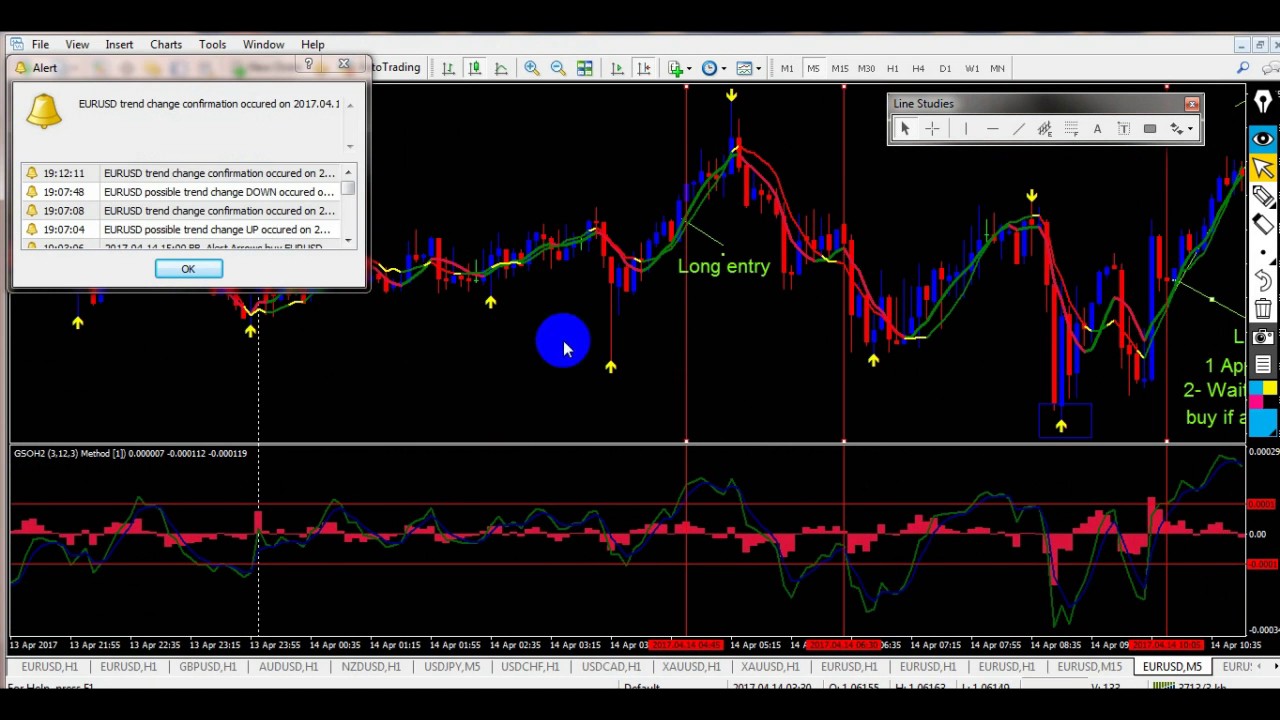
Task: Click the alert list scrollbar thumb
Action: (x=349, y=188)
